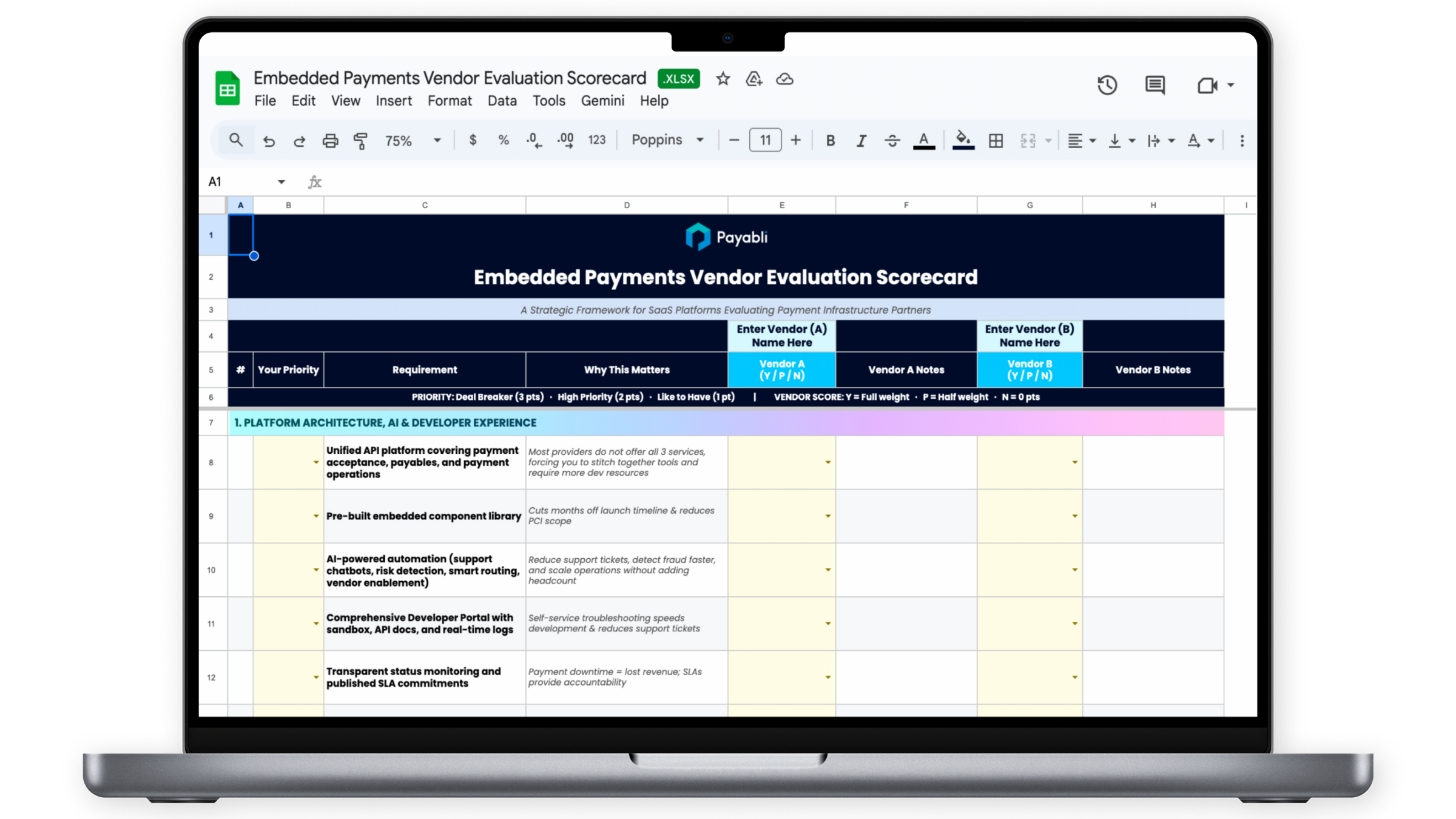Select the paint format roller icon
1456x819 pixels.
360,141
